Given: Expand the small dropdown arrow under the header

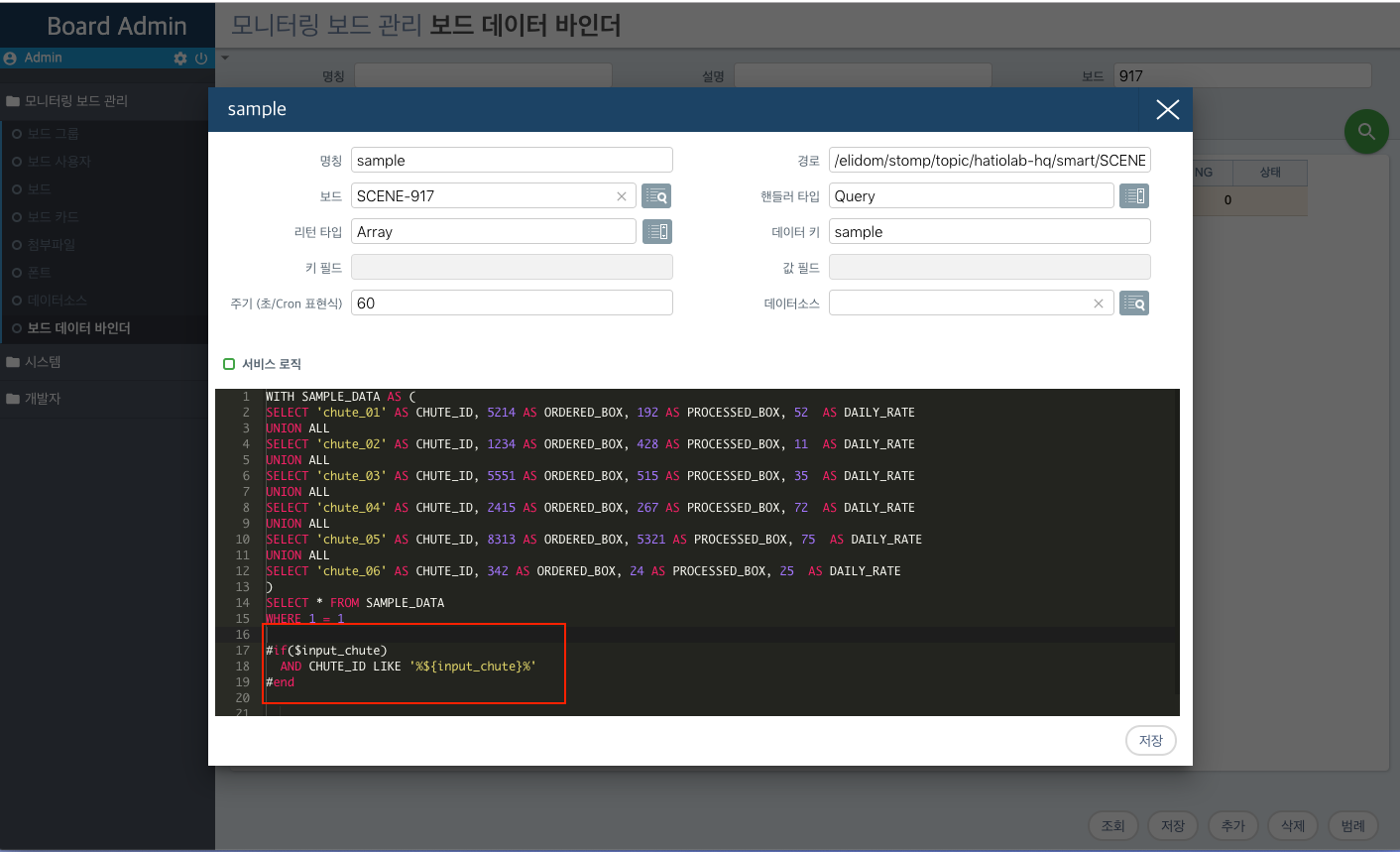Looking at the screenshot, I should click(225, 58).
